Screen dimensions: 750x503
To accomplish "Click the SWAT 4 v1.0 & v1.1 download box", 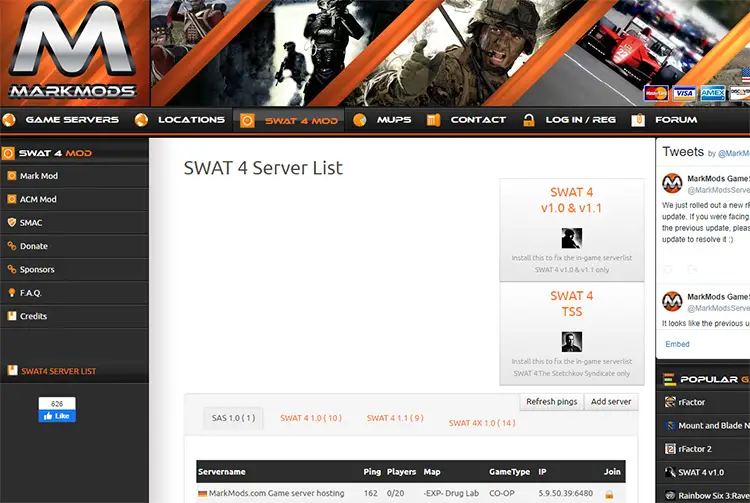I will point(572,230).
